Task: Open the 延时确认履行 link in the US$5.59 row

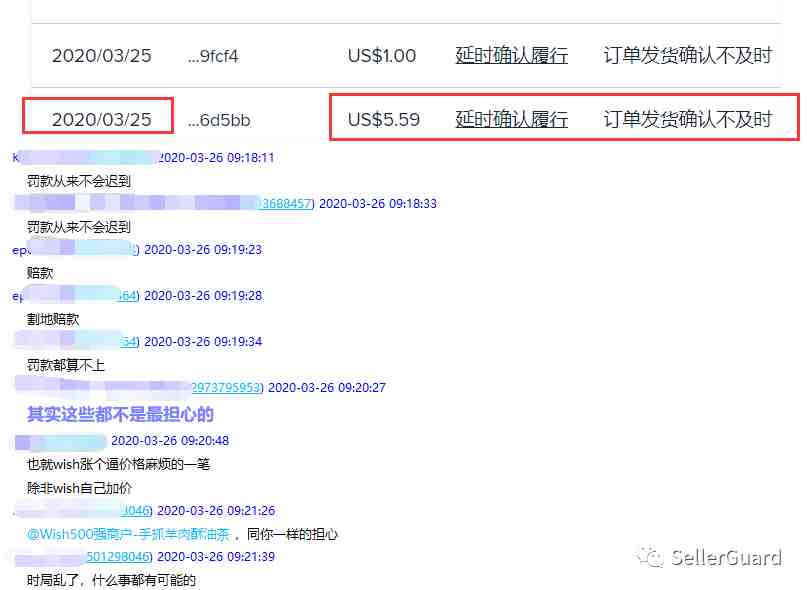Action: coord(512,119)
